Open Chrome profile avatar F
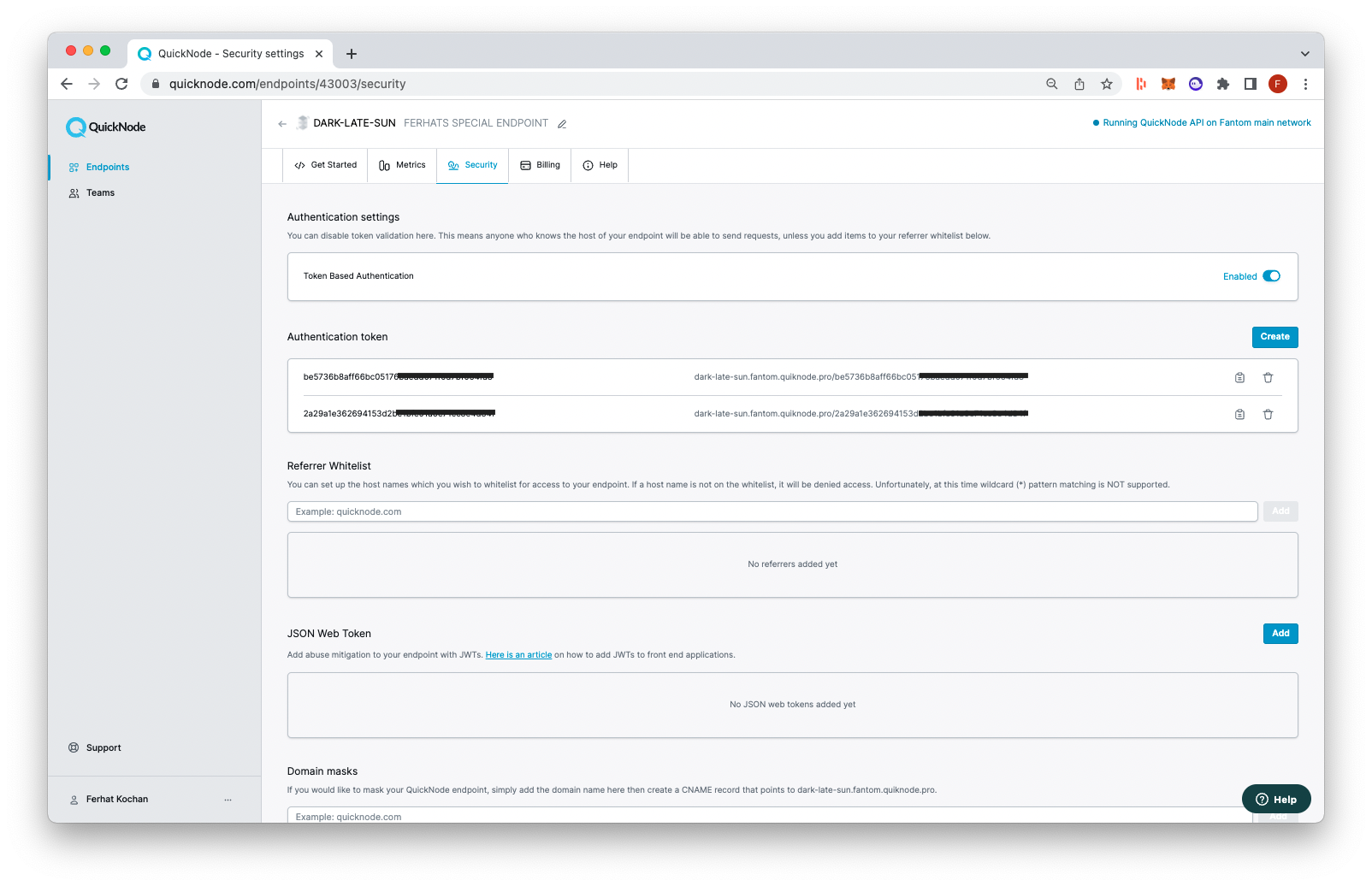Screen dimensions: 1372x886 pyautogui.click(x=1278, y=84)
